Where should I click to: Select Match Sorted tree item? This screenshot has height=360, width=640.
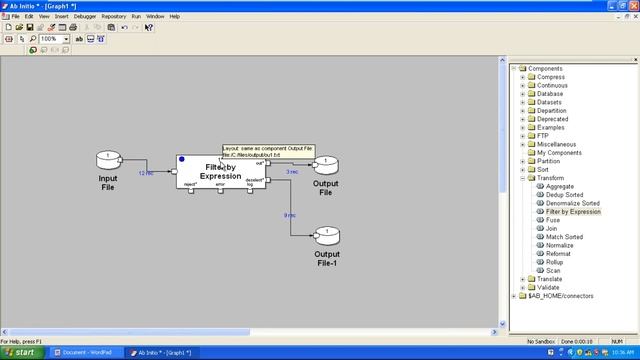click(x=564, y=237)
